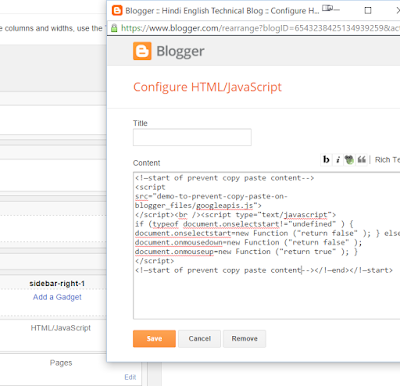
Task: Click the secure padlock icon in address bar
Action: pyautogui.click(x=114, y=28)
